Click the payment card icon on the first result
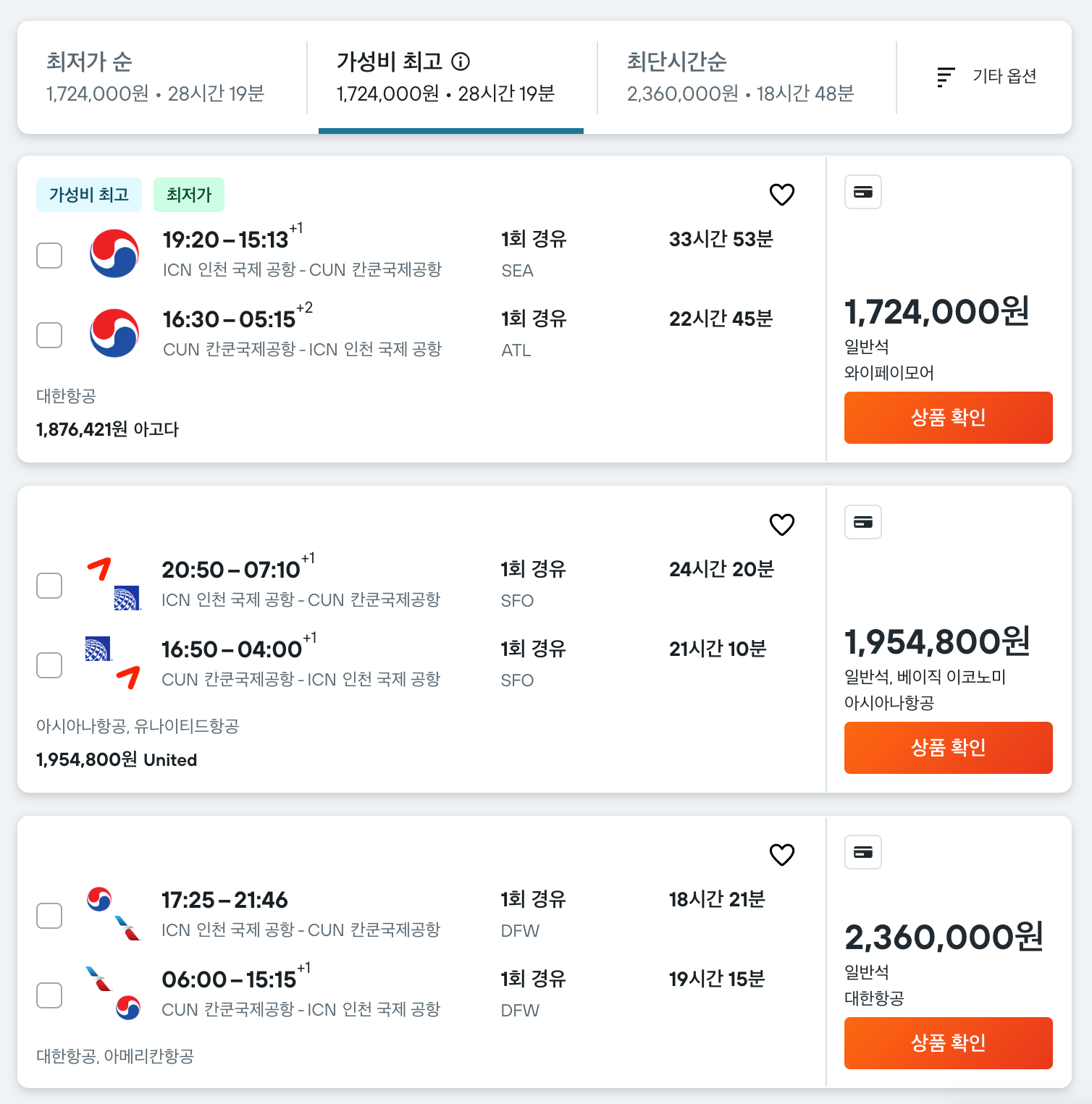Viewport: 1092px width, 1104px height. tap(862, 192)
